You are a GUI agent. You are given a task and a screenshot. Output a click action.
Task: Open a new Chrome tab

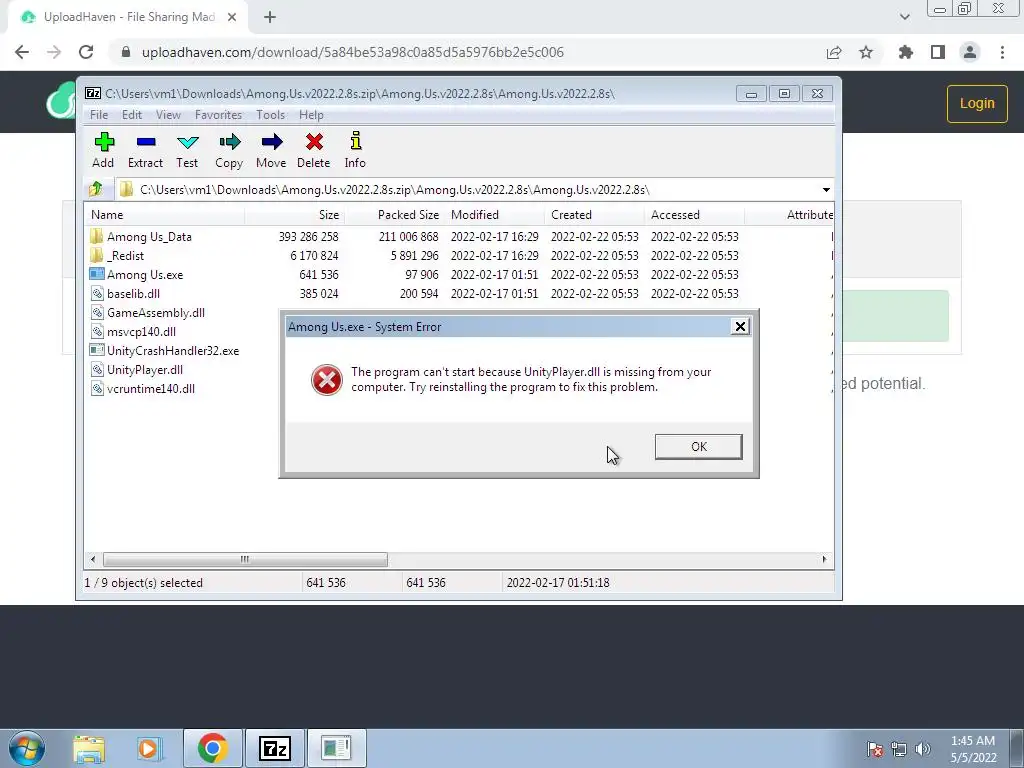tap(270, 17)
